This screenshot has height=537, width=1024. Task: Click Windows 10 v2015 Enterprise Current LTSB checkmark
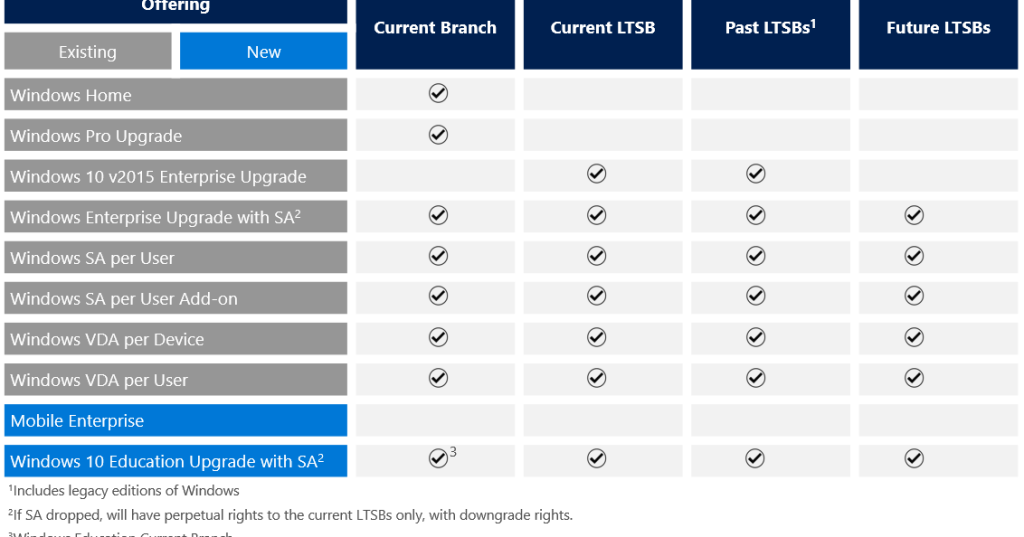click(x=596, y=174)
